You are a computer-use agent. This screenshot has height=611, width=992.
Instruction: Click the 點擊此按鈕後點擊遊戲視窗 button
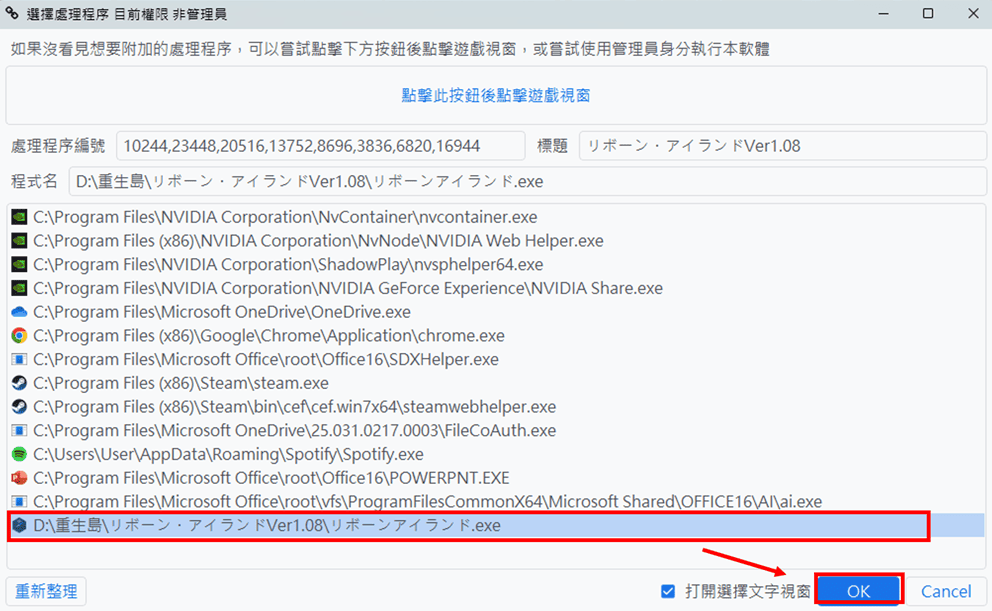(x=496, y=96)
